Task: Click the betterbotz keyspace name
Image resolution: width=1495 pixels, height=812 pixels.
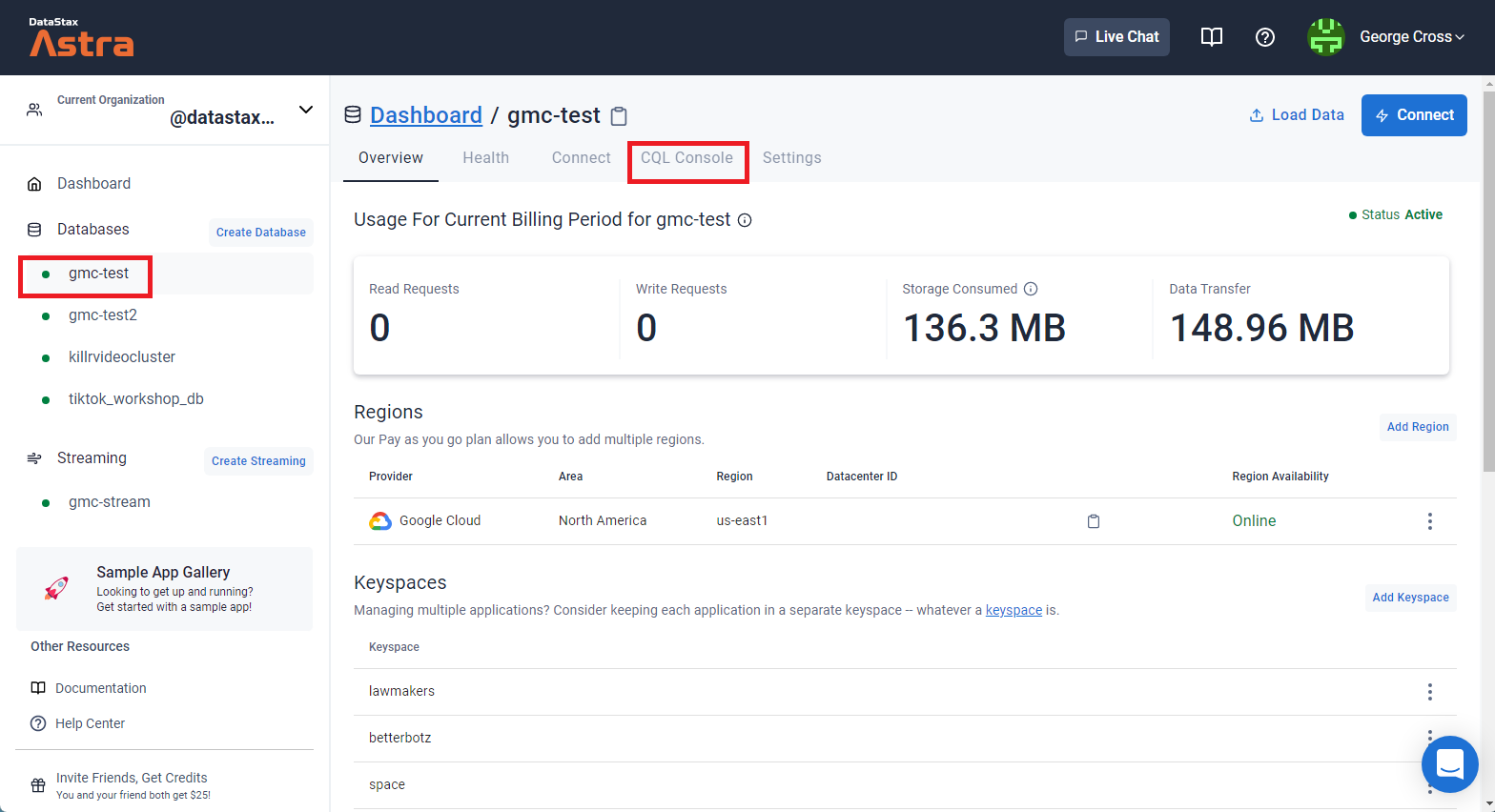Action: pyautogui.click(x=400, y=738)
